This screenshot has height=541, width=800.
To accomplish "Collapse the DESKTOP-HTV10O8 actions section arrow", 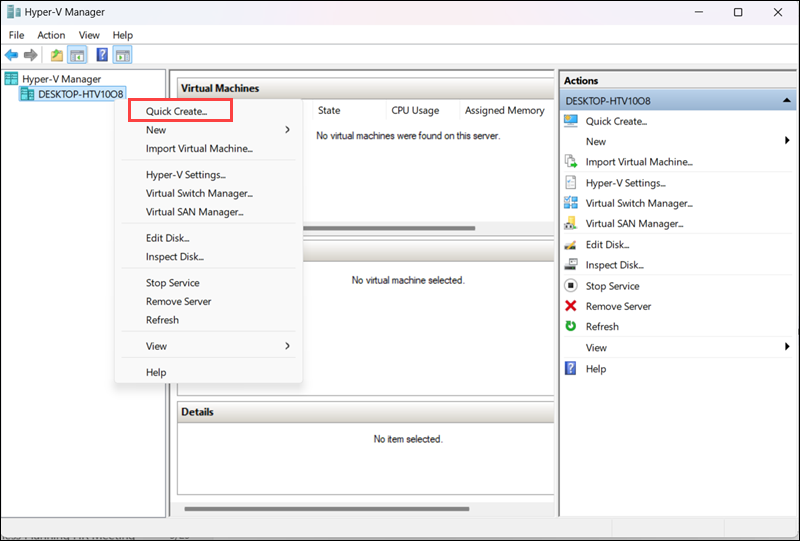I will [x=787, y=101].
